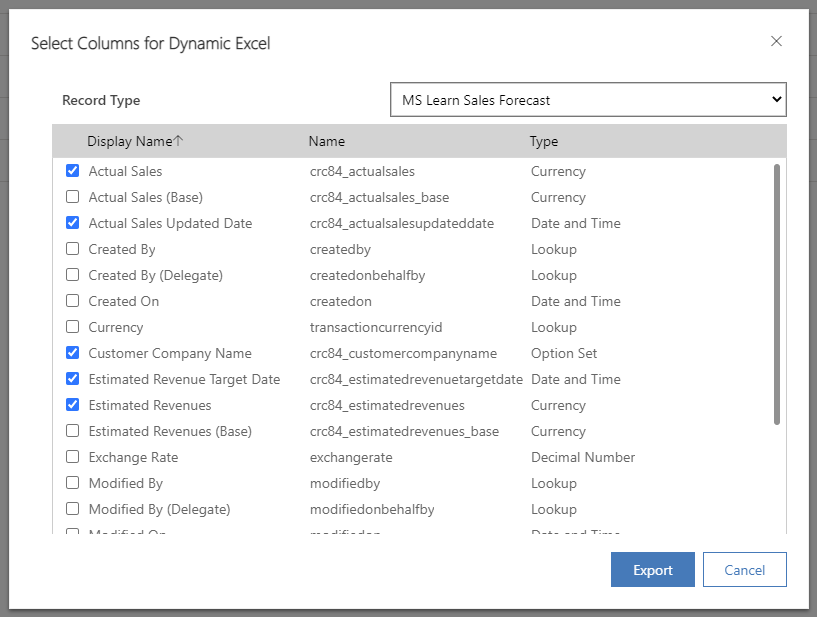Check the Currency column
The image size is (817, 617).
point(72,327)
